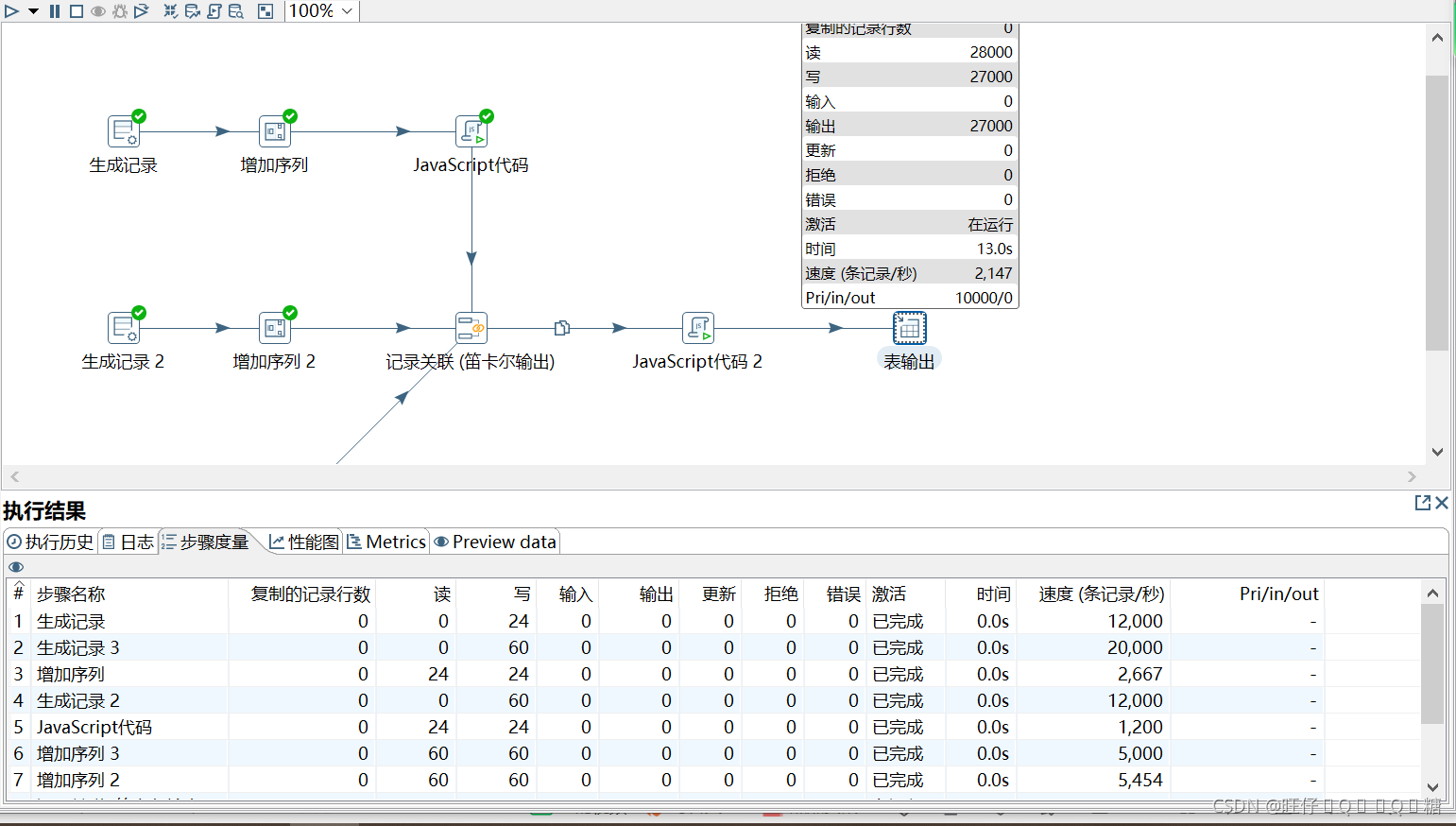The height and width of the screenshot is (826, 1456).
Task: Open the run options dropdown arrow
Action: point(33,11)
